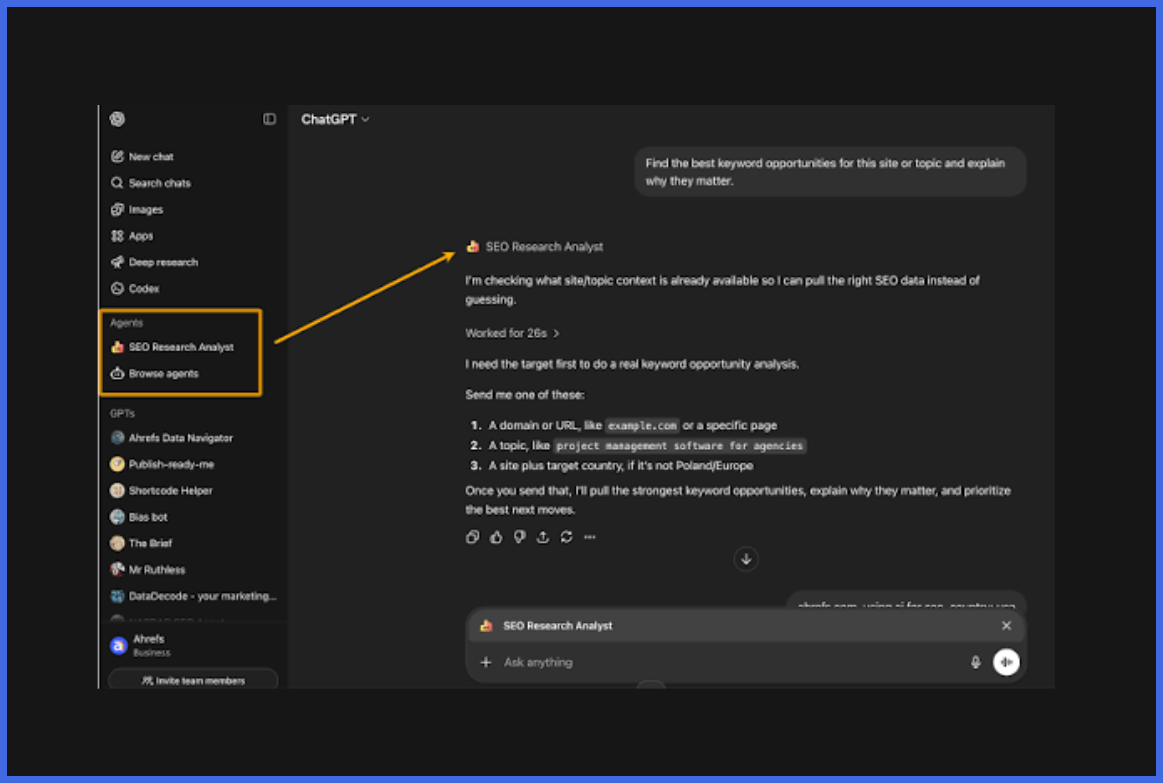Image resolution: width=1163 pixels, height=783 pixels.
Task: Click the 'project management software for agencies' snippet
Action: click(x=679, y=446)
